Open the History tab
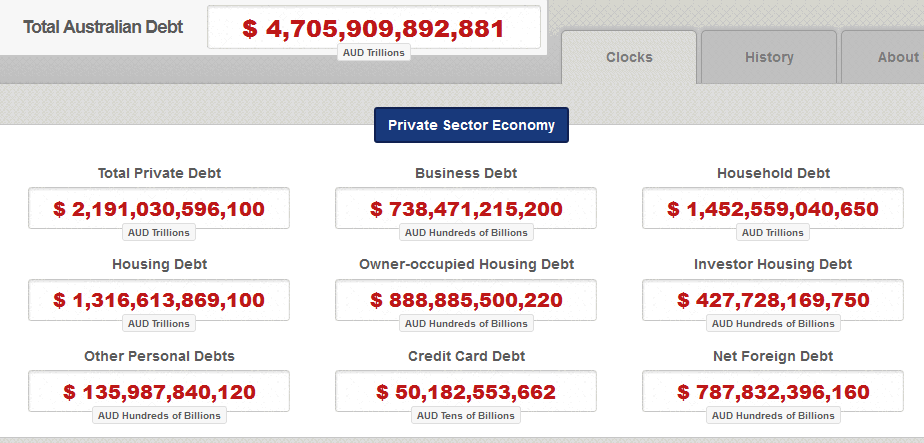The height and width of the screenshot is (443, 924). pos(769,57)
